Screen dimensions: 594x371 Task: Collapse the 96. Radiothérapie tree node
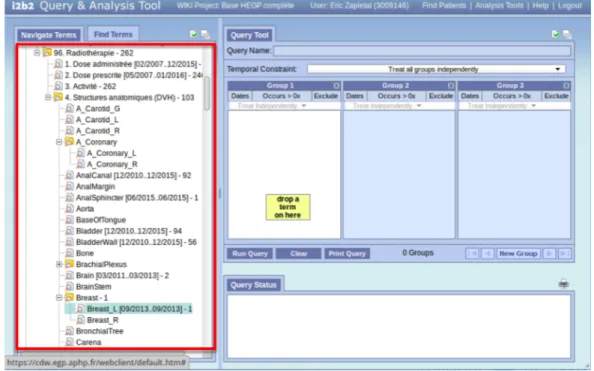coord(37,53)
